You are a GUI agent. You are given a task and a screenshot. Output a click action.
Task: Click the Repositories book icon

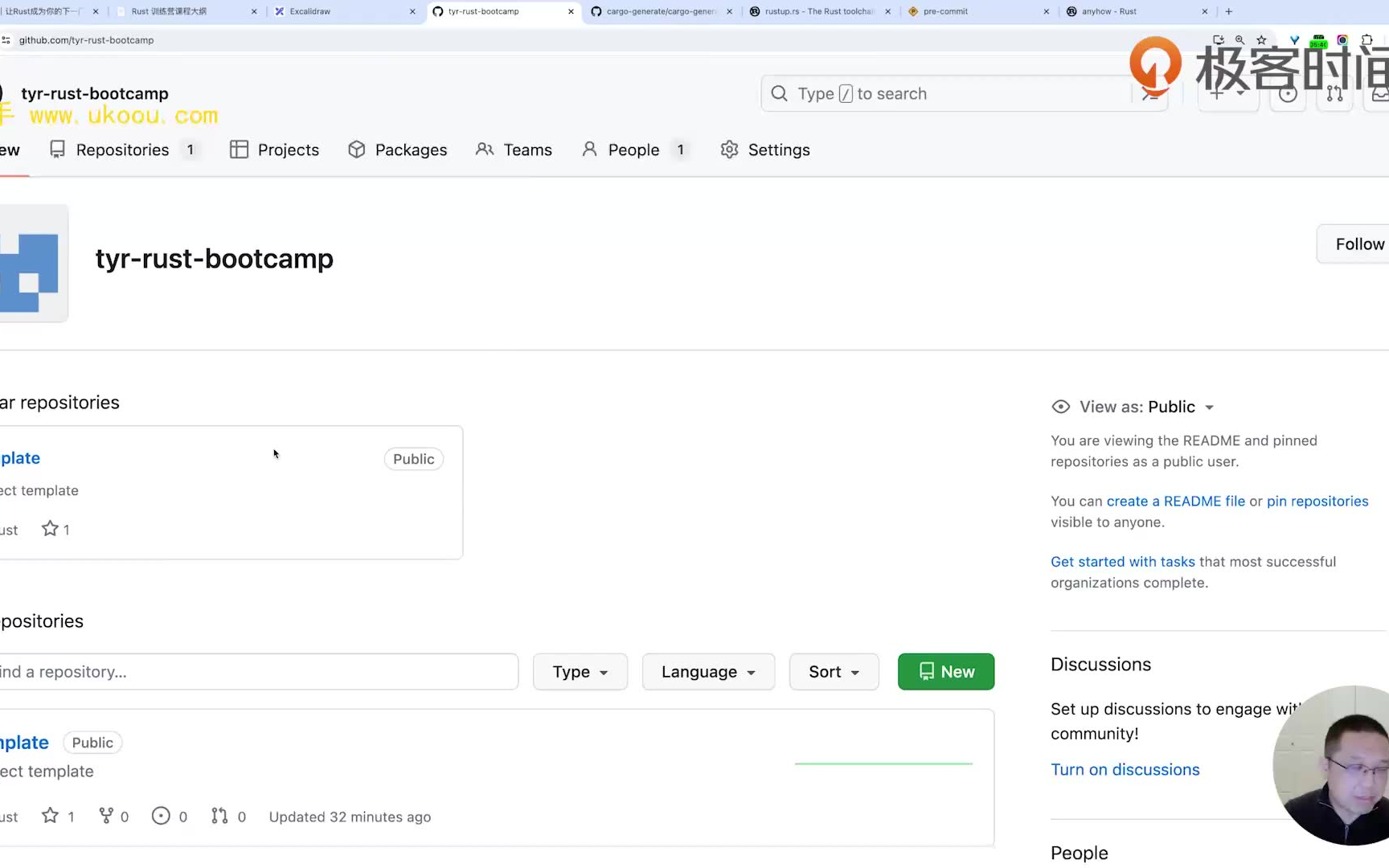57,149
